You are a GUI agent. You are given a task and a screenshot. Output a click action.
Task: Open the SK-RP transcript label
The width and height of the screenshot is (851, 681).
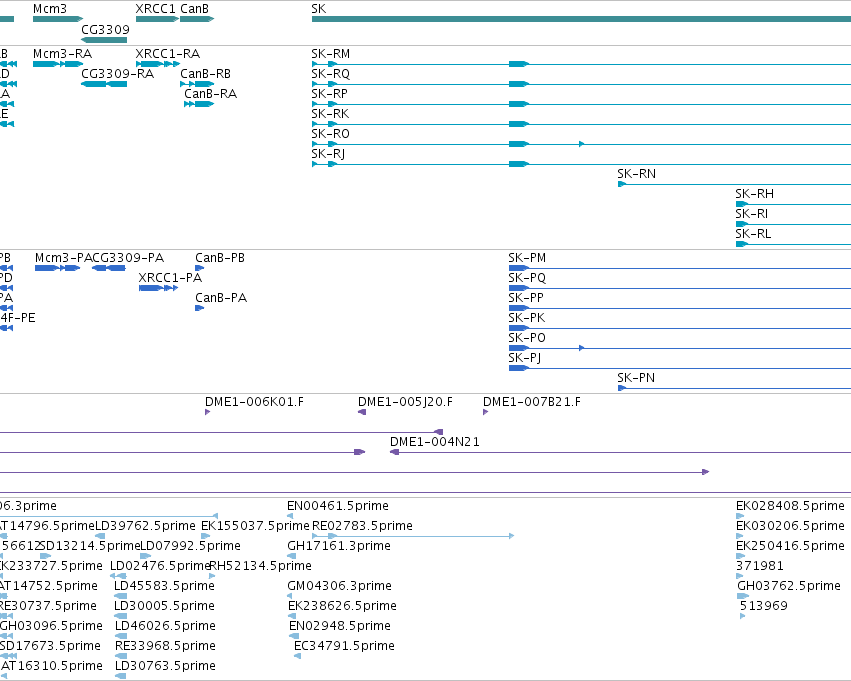click(329, 93)
